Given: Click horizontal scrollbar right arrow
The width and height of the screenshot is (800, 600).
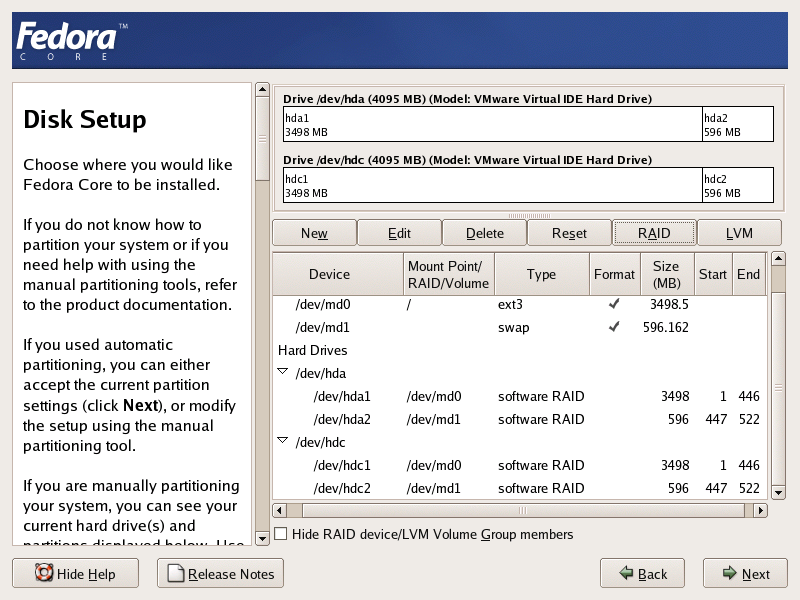Looking at the screenshot, I should tap(761, 510).
